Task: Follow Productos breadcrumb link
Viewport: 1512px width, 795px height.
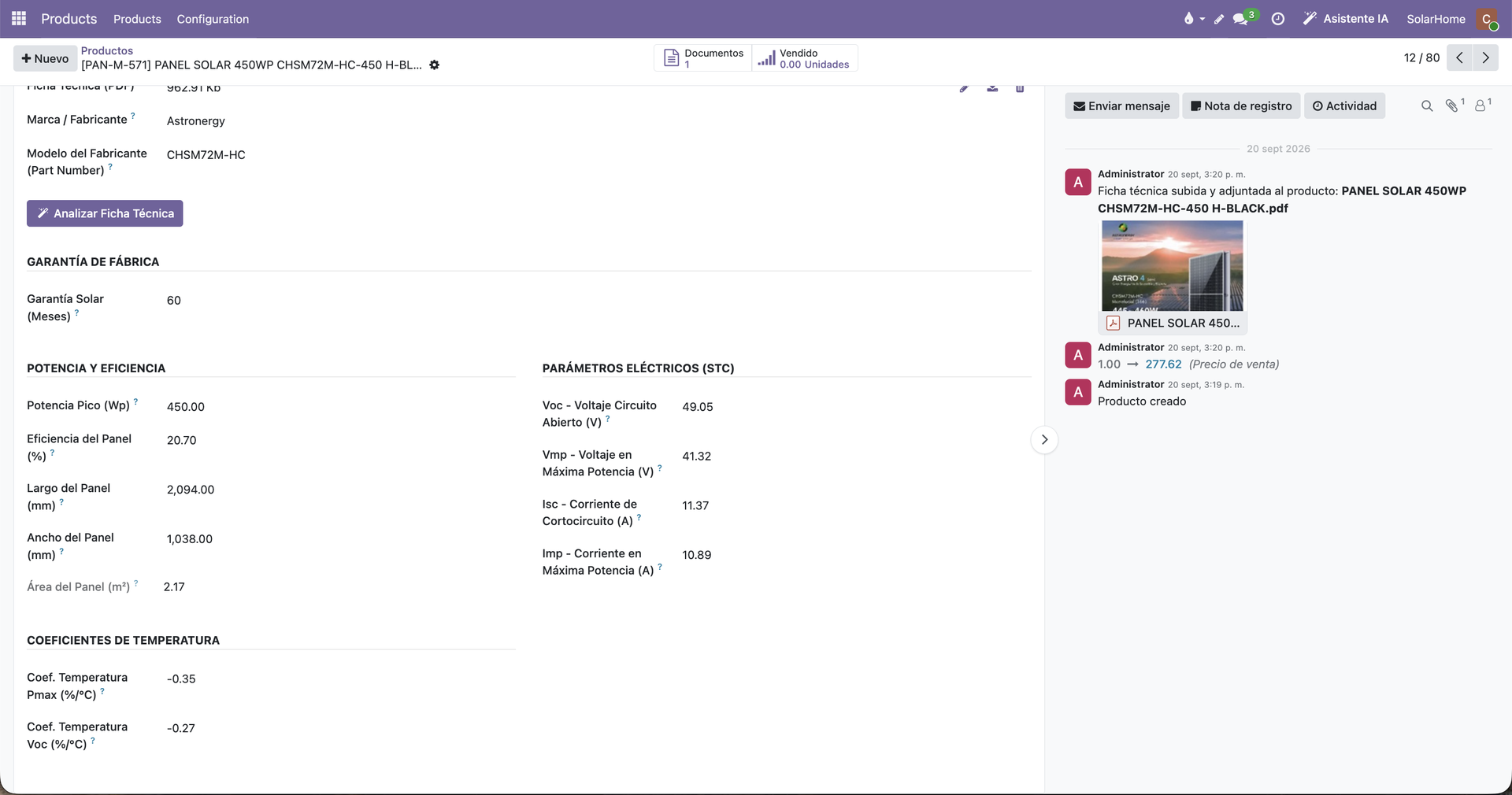Action: [107, 50]
